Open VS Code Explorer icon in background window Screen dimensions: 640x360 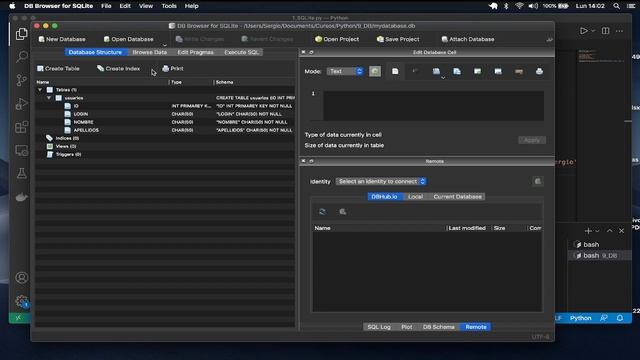click(22, 34)
